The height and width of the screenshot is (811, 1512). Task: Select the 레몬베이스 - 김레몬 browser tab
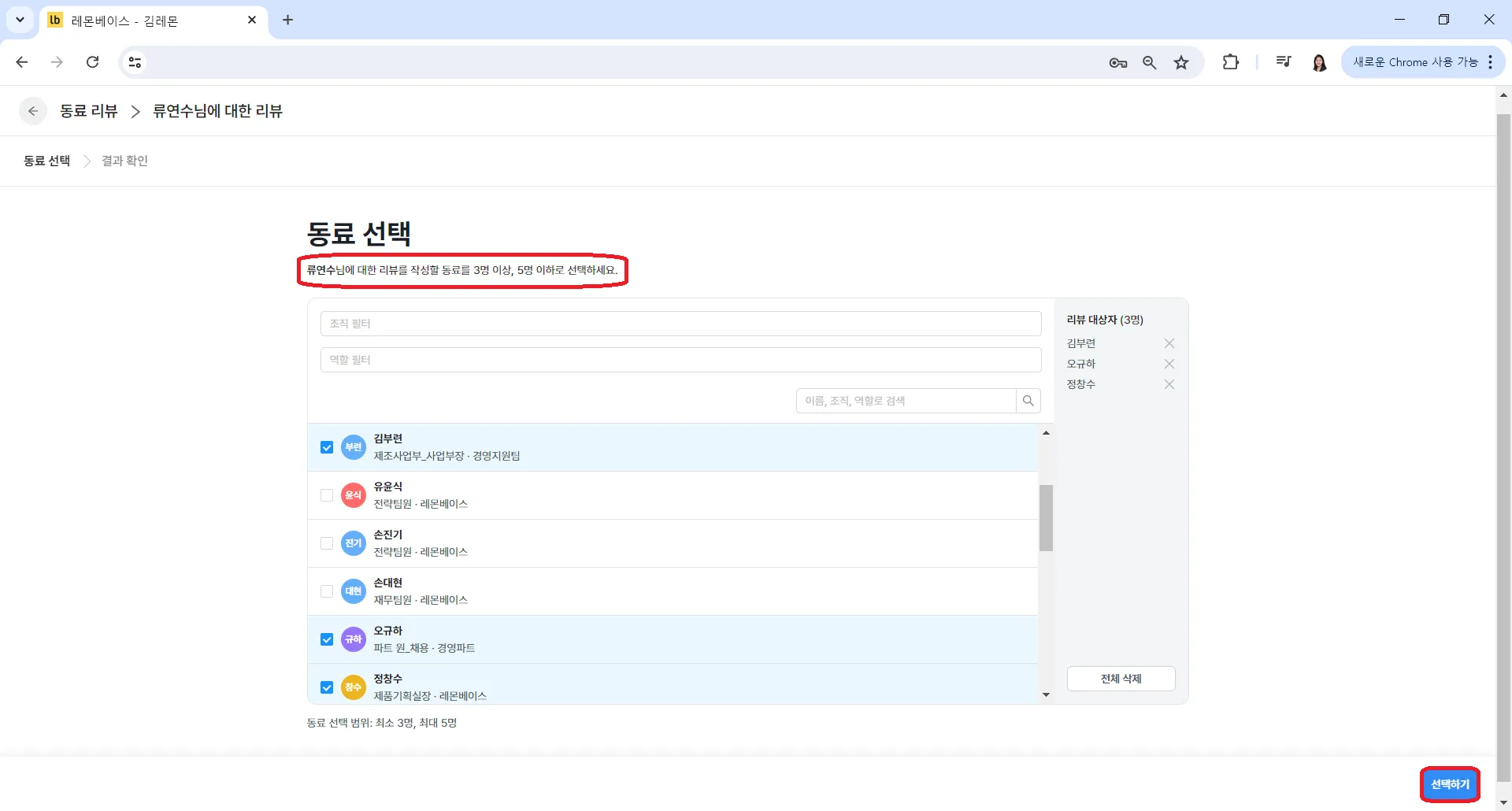pos(154,20)
